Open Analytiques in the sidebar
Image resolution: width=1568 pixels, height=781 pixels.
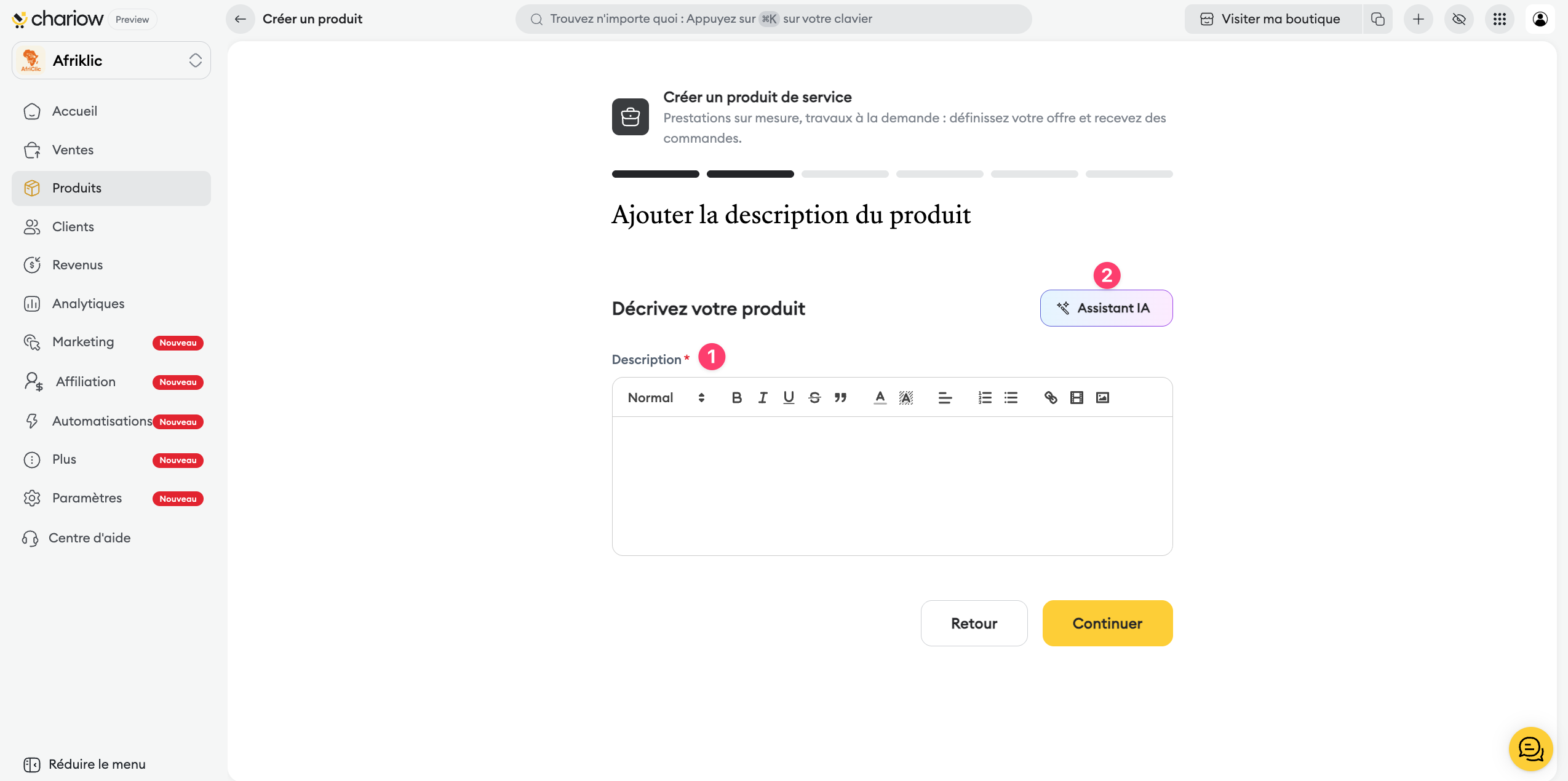coord(88,304)
